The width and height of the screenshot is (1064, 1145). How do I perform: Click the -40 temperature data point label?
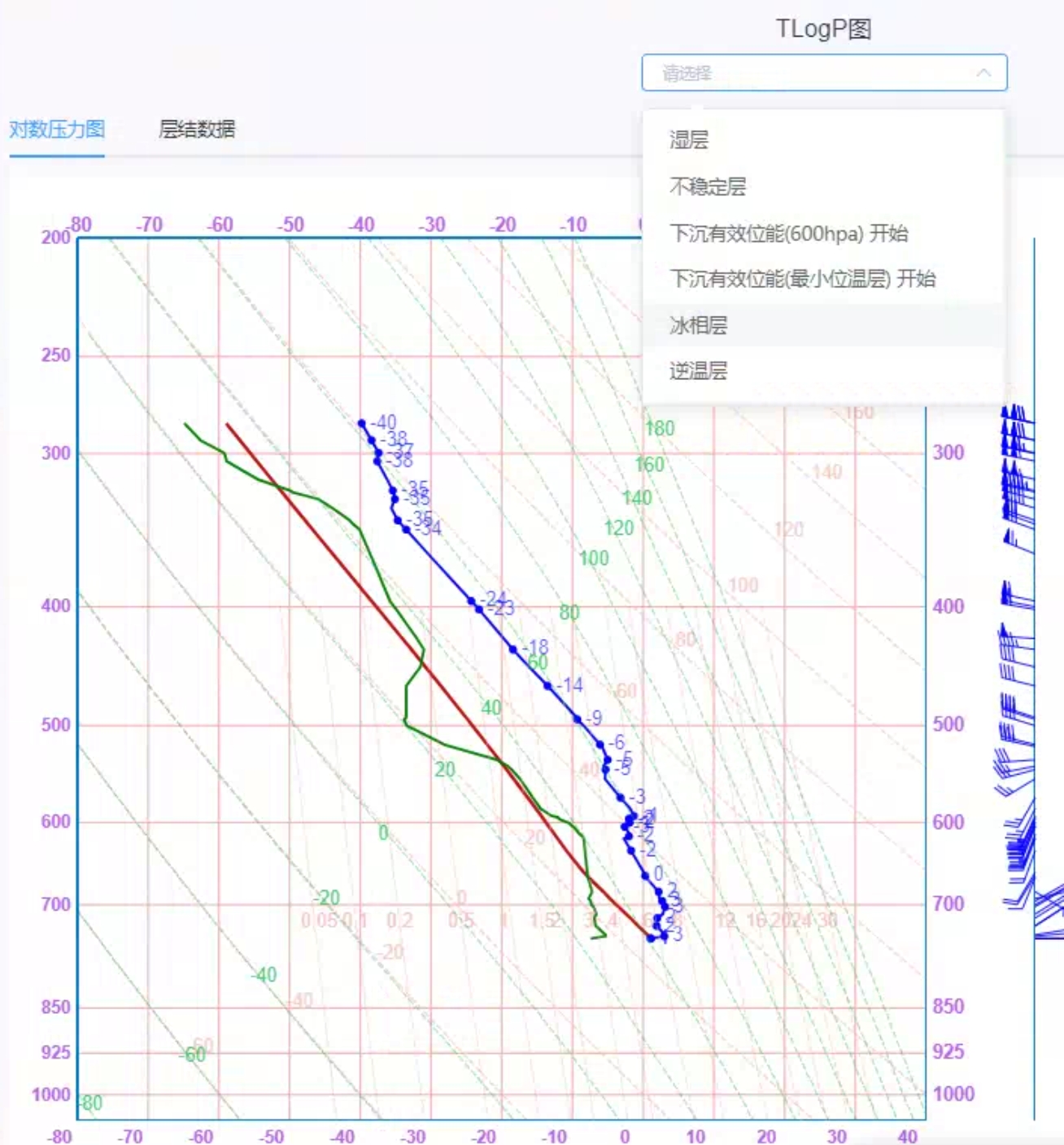[382, 422]
